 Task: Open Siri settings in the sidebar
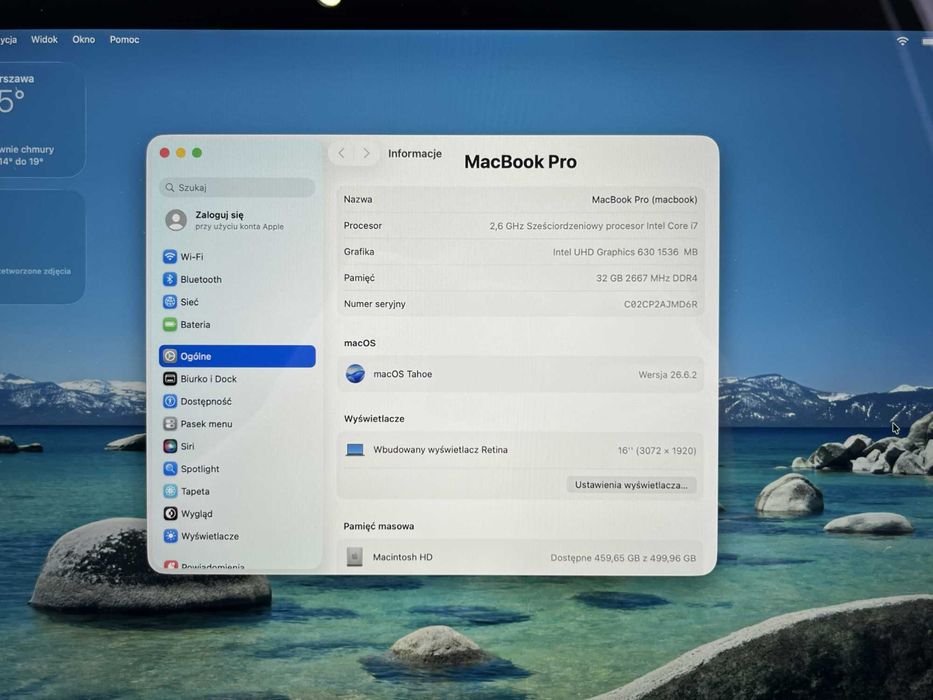pos(187,446)
